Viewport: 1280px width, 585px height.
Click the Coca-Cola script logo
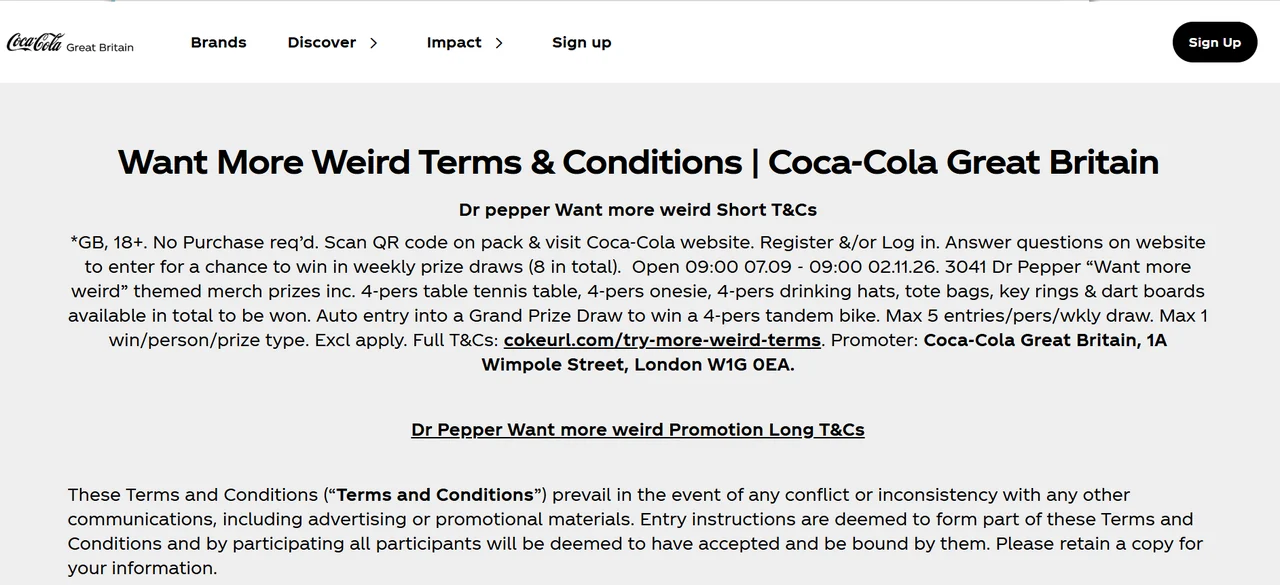[x=35, y=42]
